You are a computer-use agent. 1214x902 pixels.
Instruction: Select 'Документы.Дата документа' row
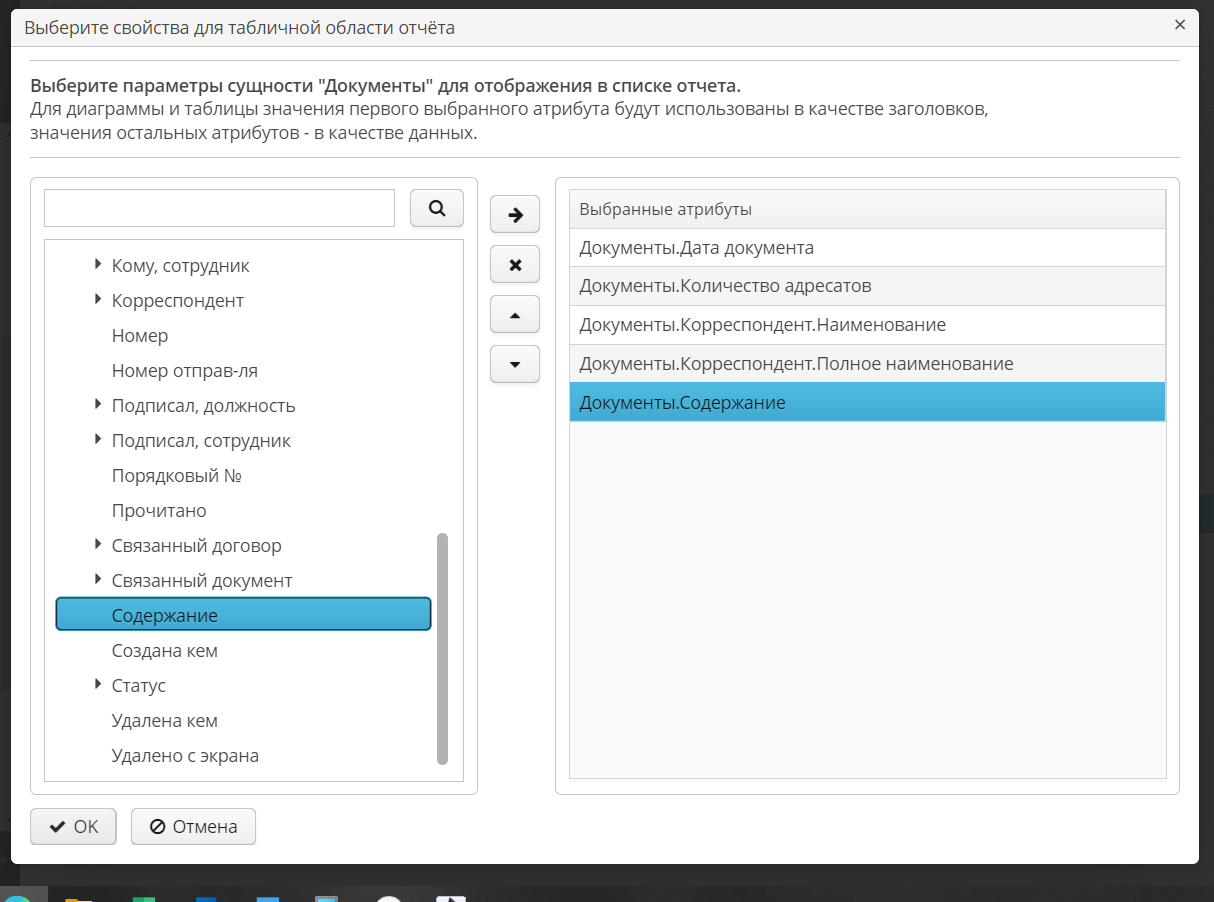[696, 248]
